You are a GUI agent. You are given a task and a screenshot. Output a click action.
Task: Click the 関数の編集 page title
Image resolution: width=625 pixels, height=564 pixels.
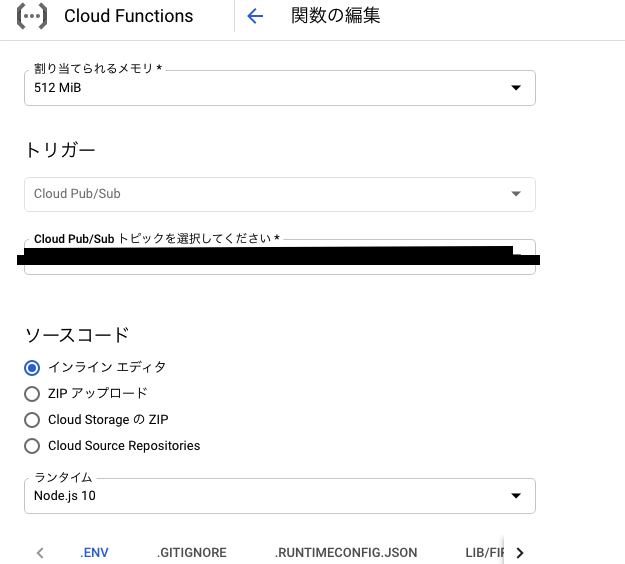tap(336, 16)
